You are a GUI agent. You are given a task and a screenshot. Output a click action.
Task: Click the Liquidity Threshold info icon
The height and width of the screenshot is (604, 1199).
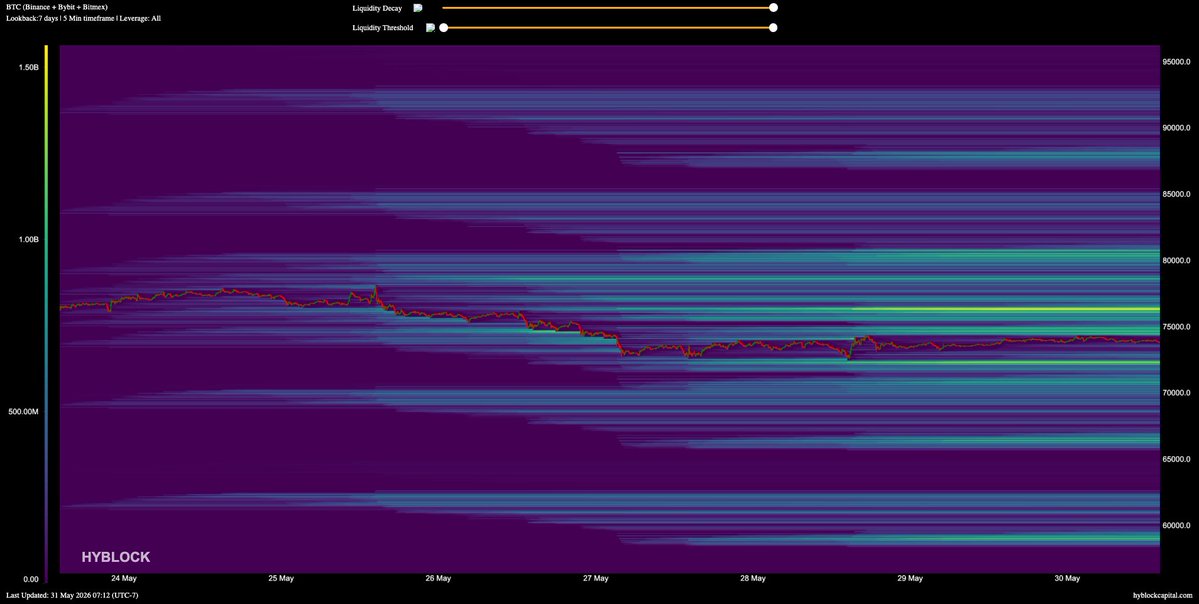(431, 28)
